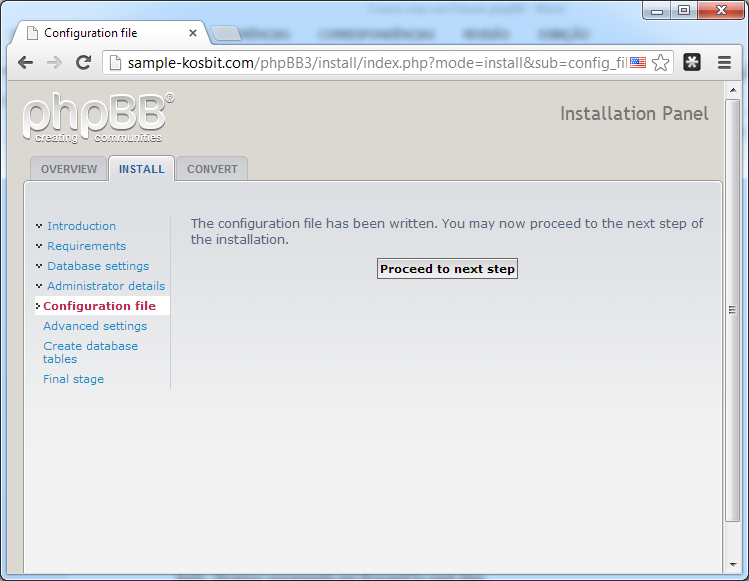Select the Configuration file browser tab

click(x=111, y=33)
